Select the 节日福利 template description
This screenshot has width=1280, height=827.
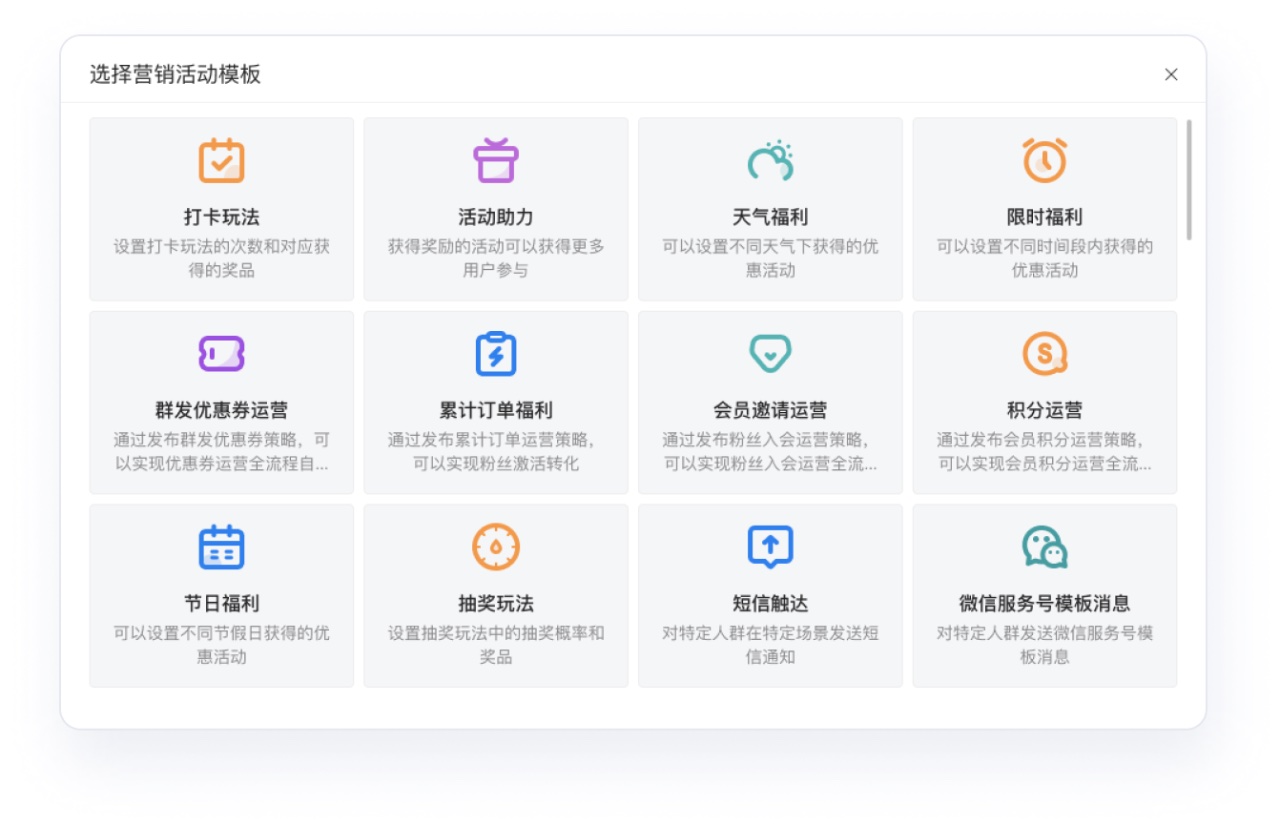[x=221, y=645]
